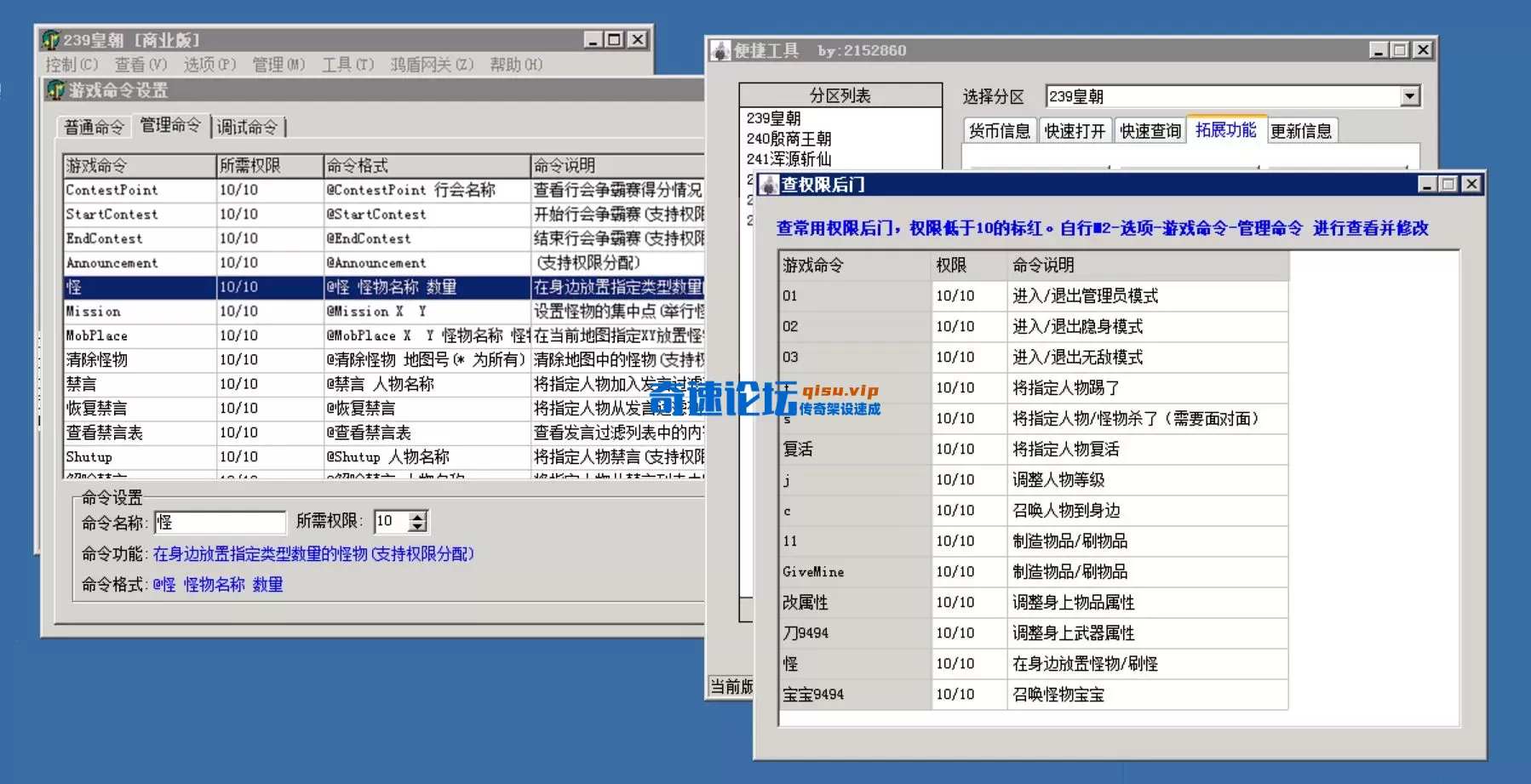Switch to the 快速查询 tab
This screenshot has height=784, width=1531.
(x=1149, y=130)
